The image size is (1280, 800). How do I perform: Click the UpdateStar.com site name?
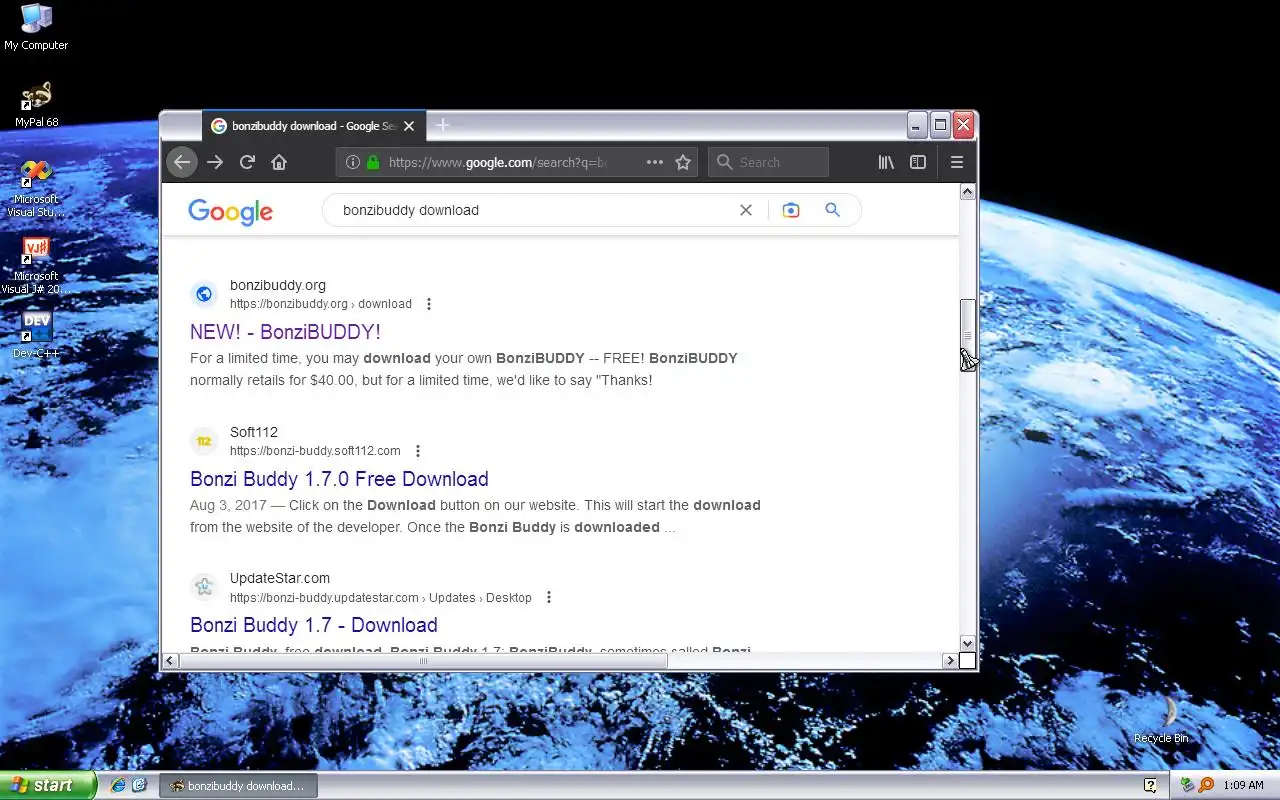pyautogui.click(x=280, y=578)
